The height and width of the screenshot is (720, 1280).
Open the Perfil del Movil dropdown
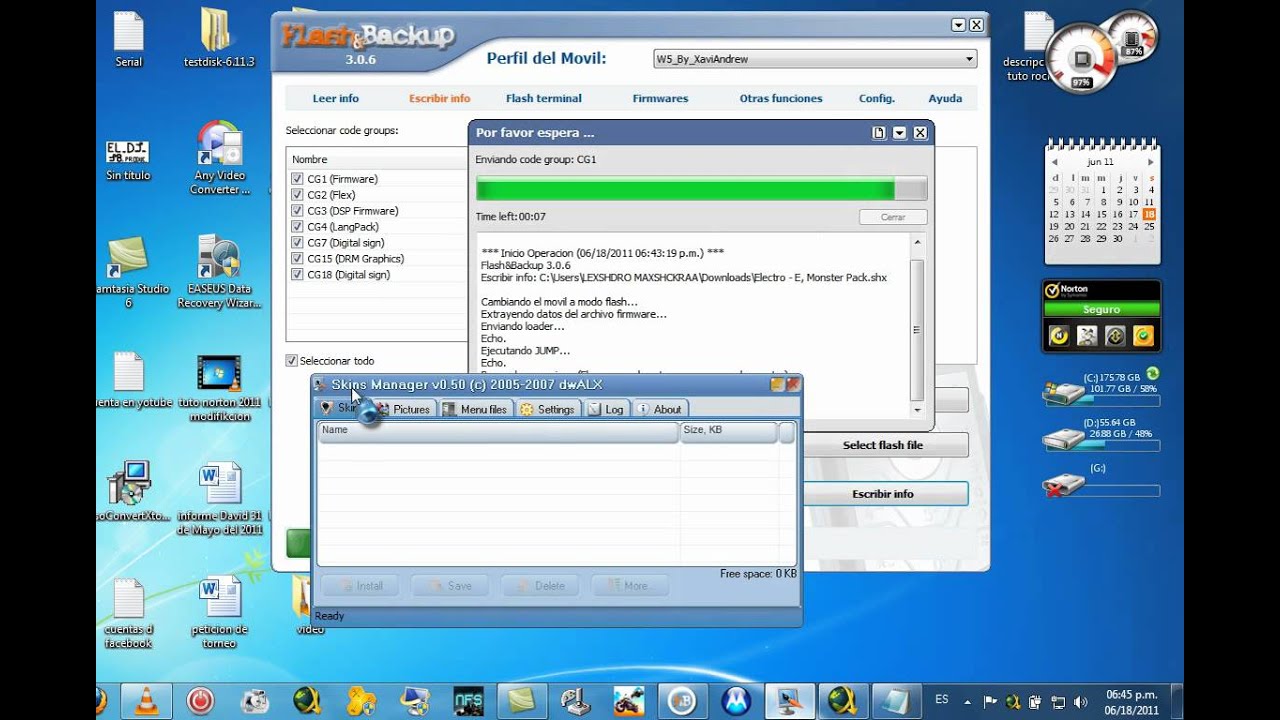815,59
